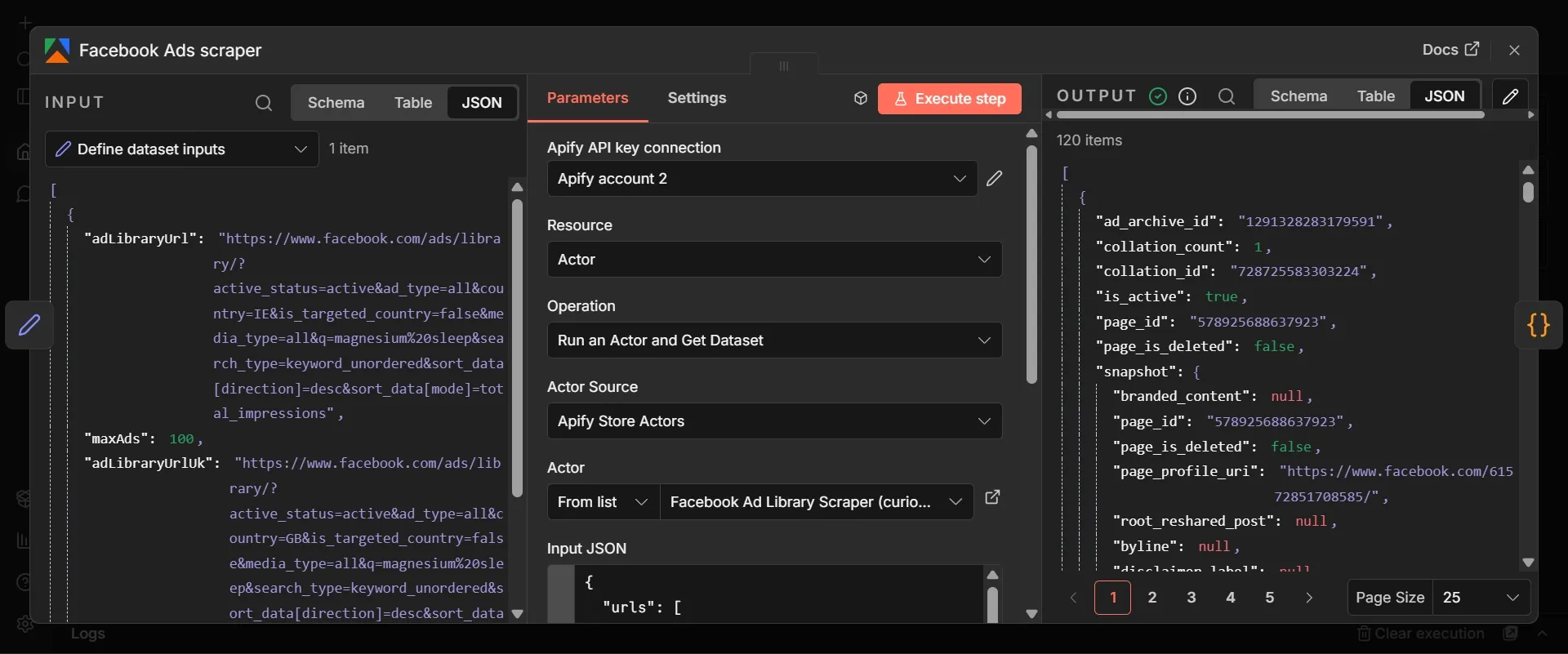Viewport: 1568px width, 654px height.
Task: Click the search icon in OUTPUT panel
Action: [x=1227, y=96]
